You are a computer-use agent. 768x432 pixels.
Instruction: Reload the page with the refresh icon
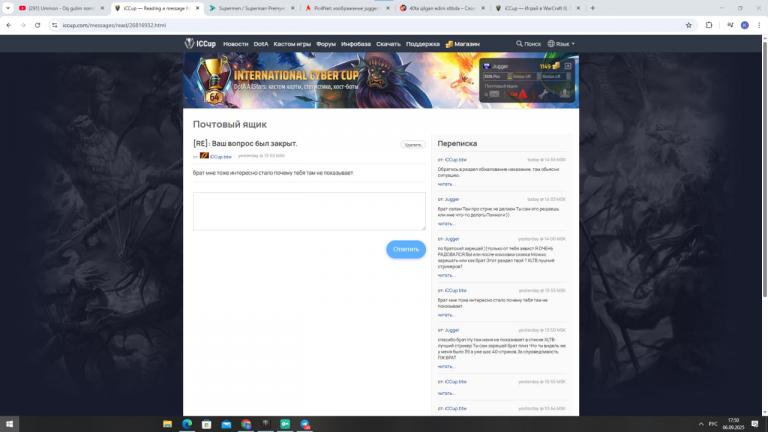tap(37, 25)
